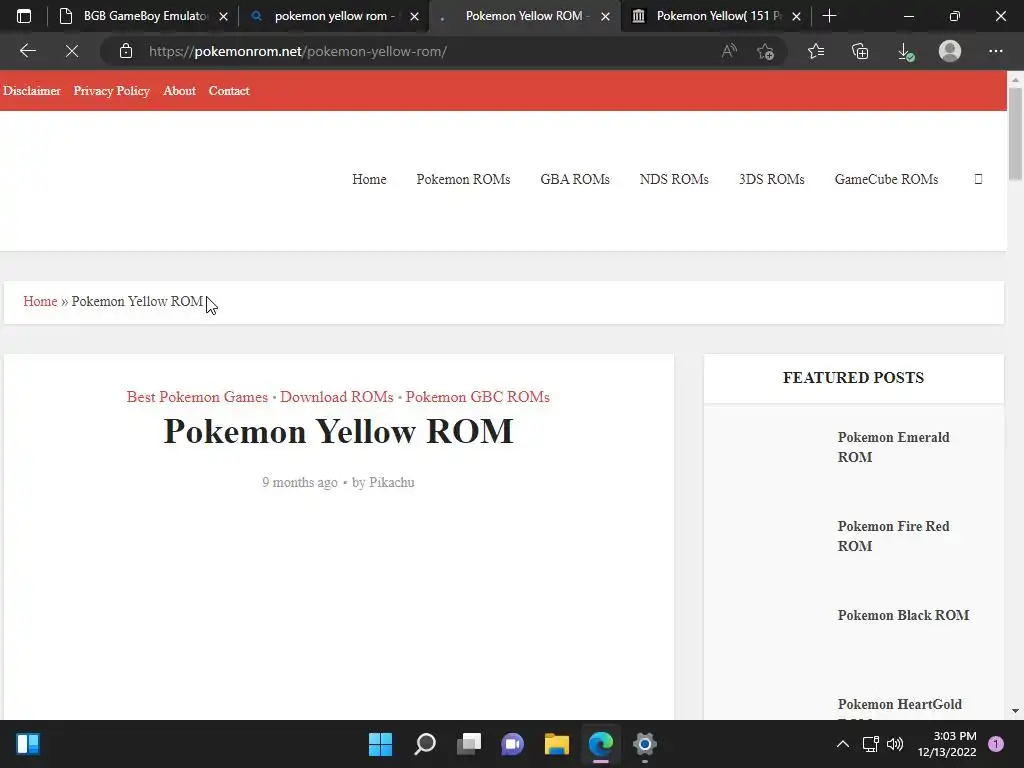Open the Privacy Policy page
Viewport: 1024px width, 768px height.
tap(111, 91)
